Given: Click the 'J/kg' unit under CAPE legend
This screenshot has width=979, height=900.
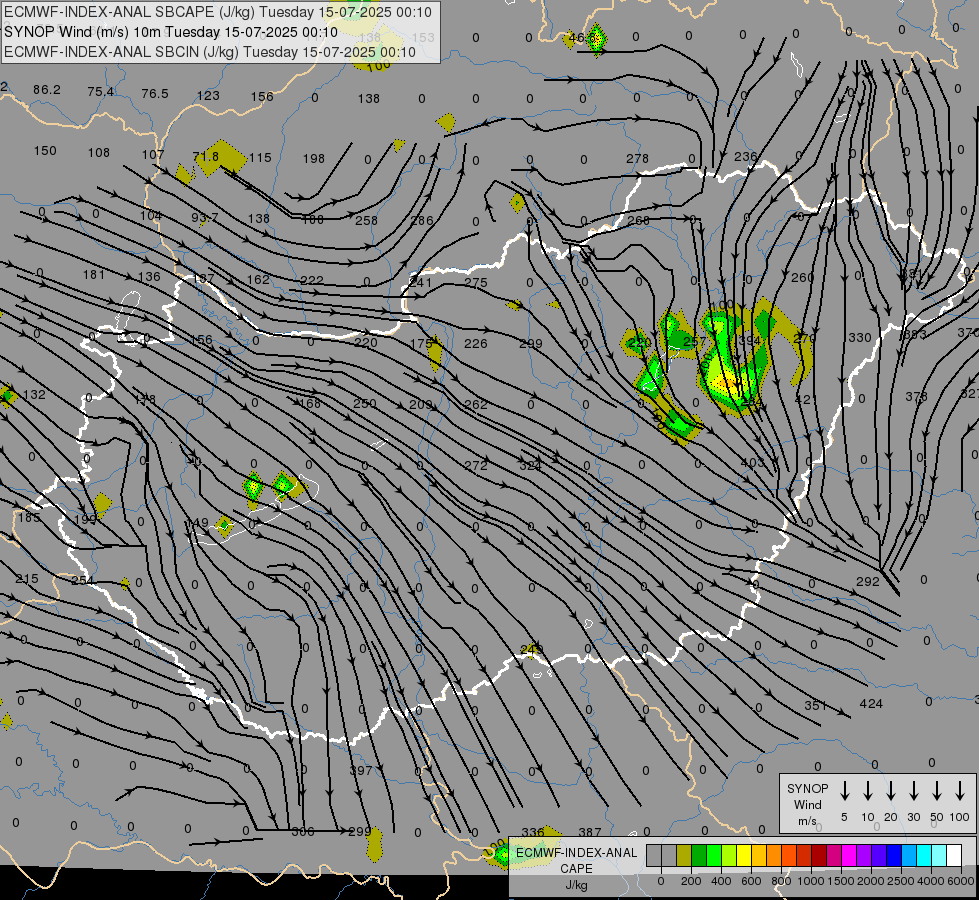Looking at the screenshot, I should click(x=576, y=885).
